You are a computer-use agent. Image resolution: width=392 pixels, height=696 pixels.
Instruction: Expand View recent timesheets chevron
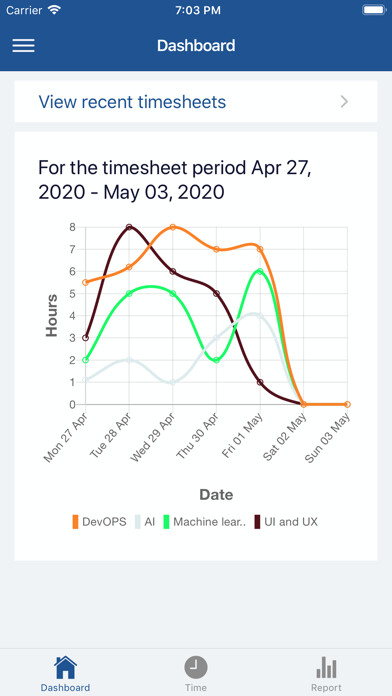click(344, 102)
